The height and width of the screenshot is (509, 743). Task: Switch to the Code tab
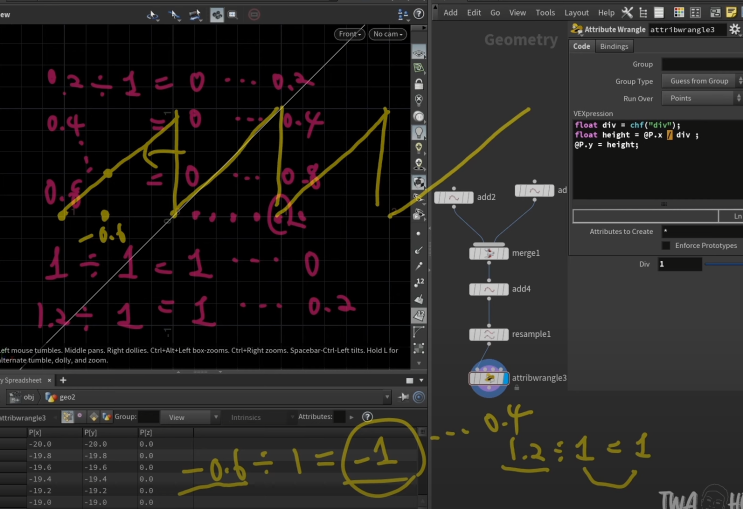(581, 46)
